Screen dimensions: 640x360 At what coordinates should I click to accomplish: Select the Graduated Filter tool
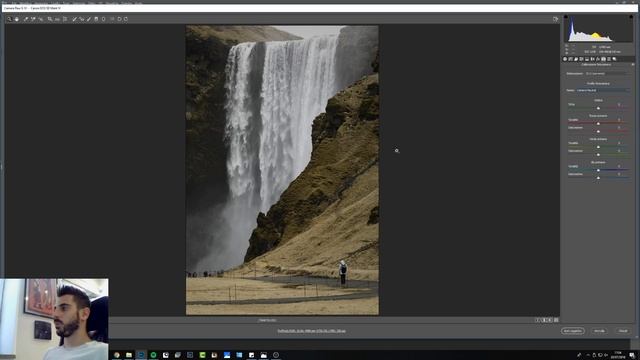pos(96,19)
